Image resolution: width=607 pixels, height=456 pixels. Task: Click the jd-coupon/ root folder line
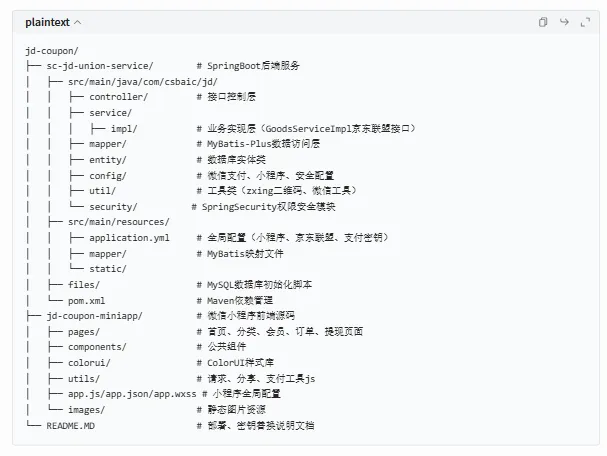coord(52,51)
